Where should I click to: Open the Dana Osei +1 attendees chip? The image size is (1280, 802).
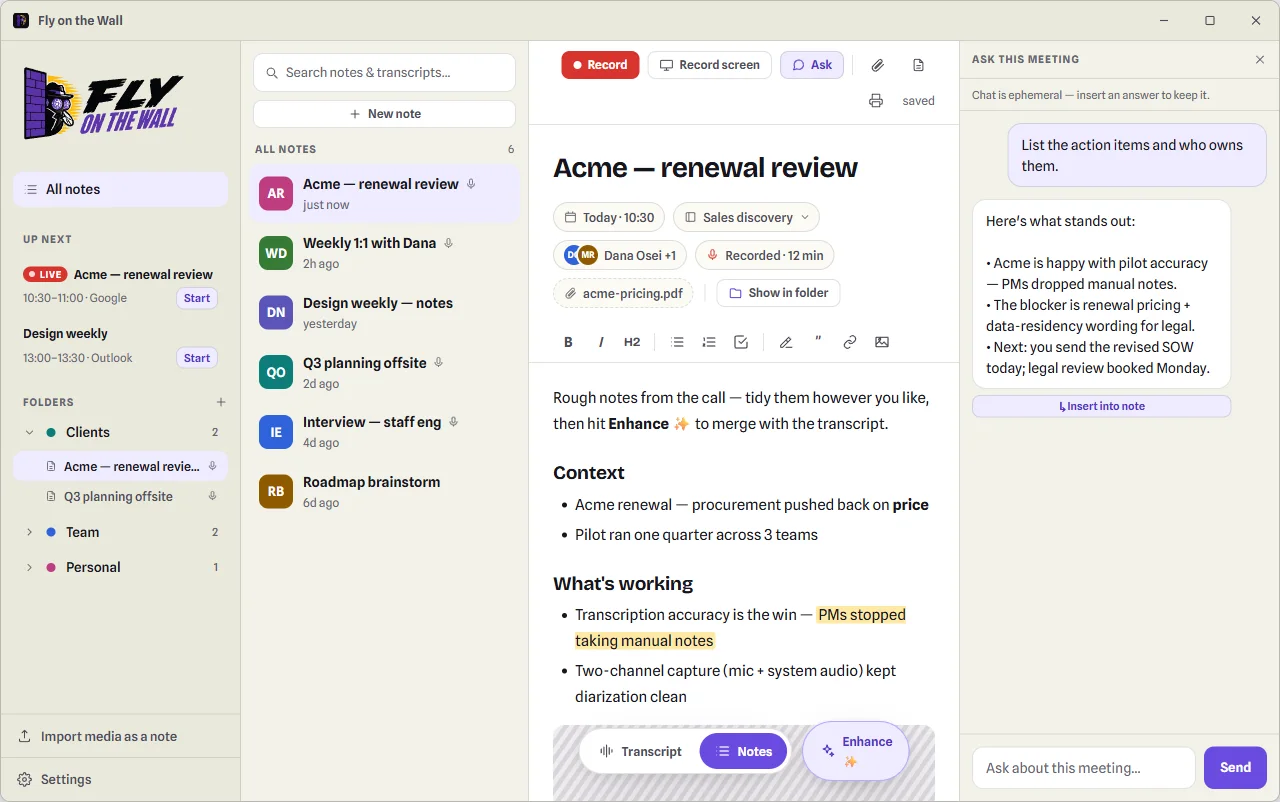click(x=620, y=255)
